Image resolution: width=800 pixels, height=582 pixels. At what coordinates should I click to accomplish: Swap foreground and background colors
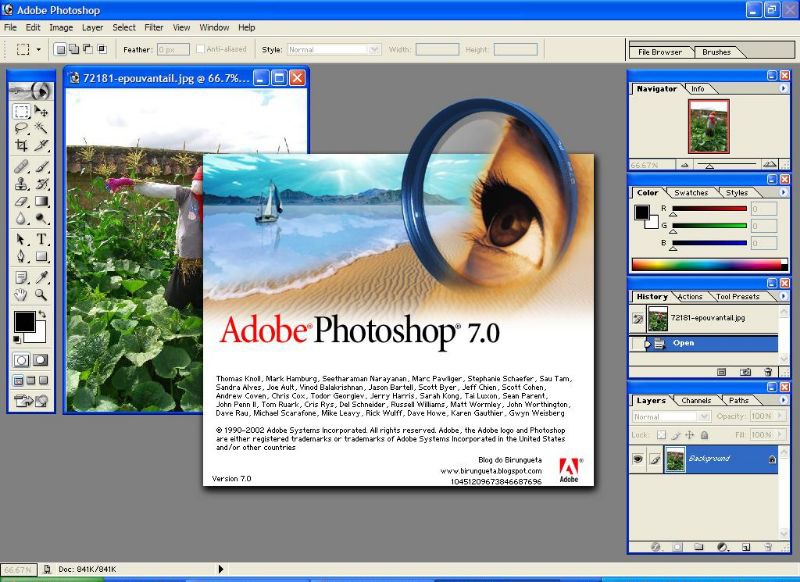coord(42,314)
